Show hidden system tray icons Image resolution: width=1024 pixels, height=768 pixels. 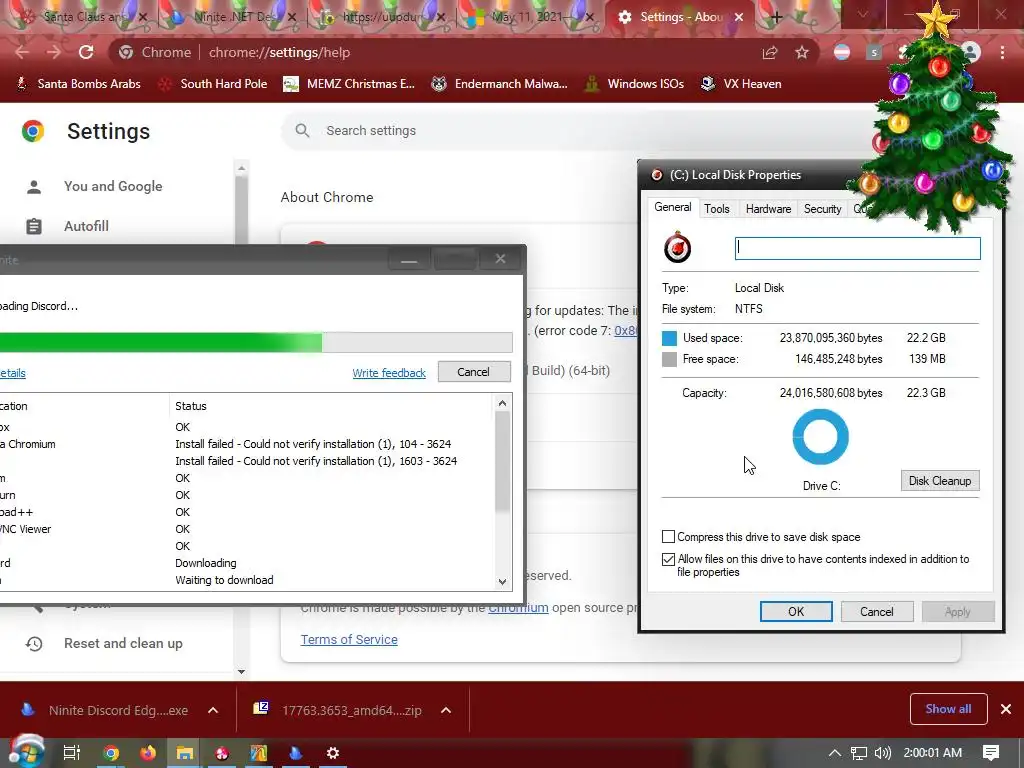pos(835,753)
